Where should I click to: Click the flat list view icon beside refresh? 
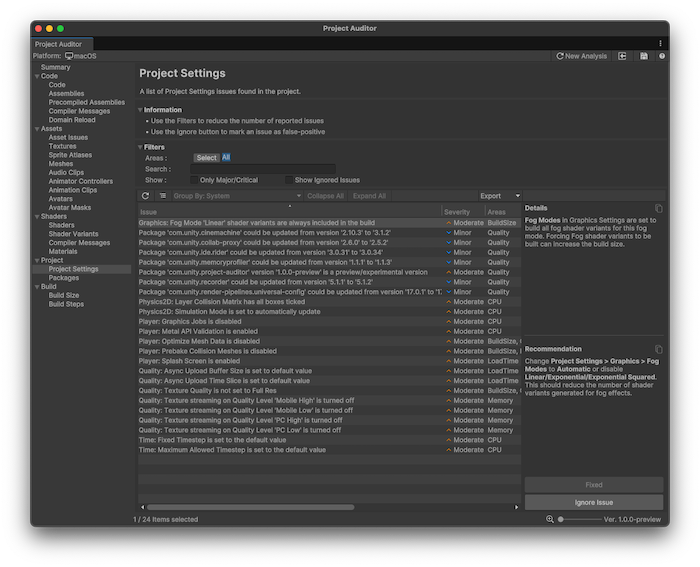(x=163, y=196)
